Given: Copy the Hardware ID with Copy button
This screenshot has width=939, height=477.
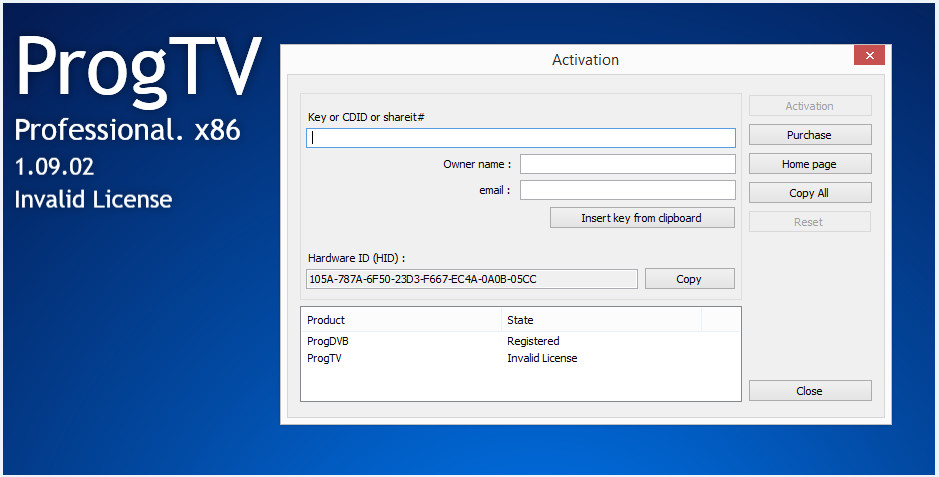Looking at the screenshot, I should [689, 279].
